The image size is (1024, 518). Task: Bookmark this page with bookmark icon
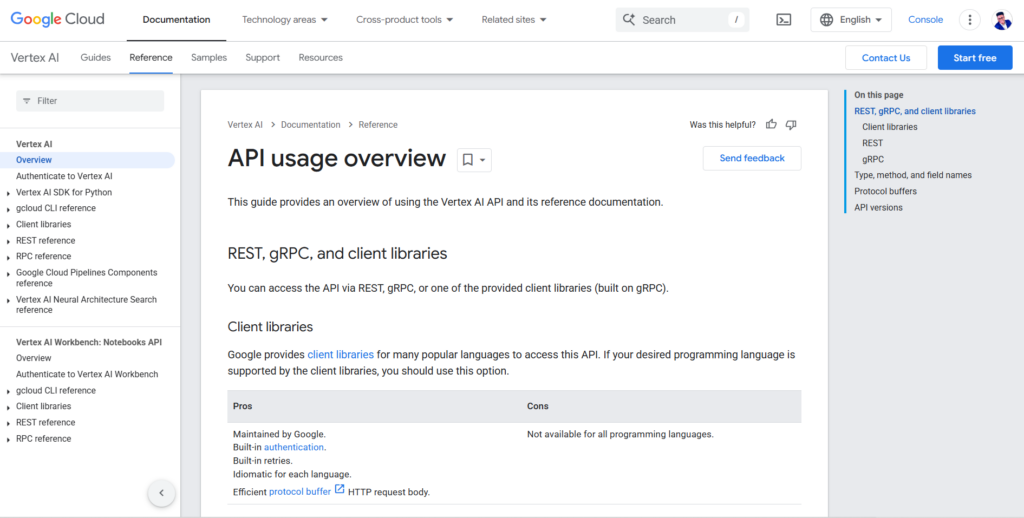click(x=468, y=159)
